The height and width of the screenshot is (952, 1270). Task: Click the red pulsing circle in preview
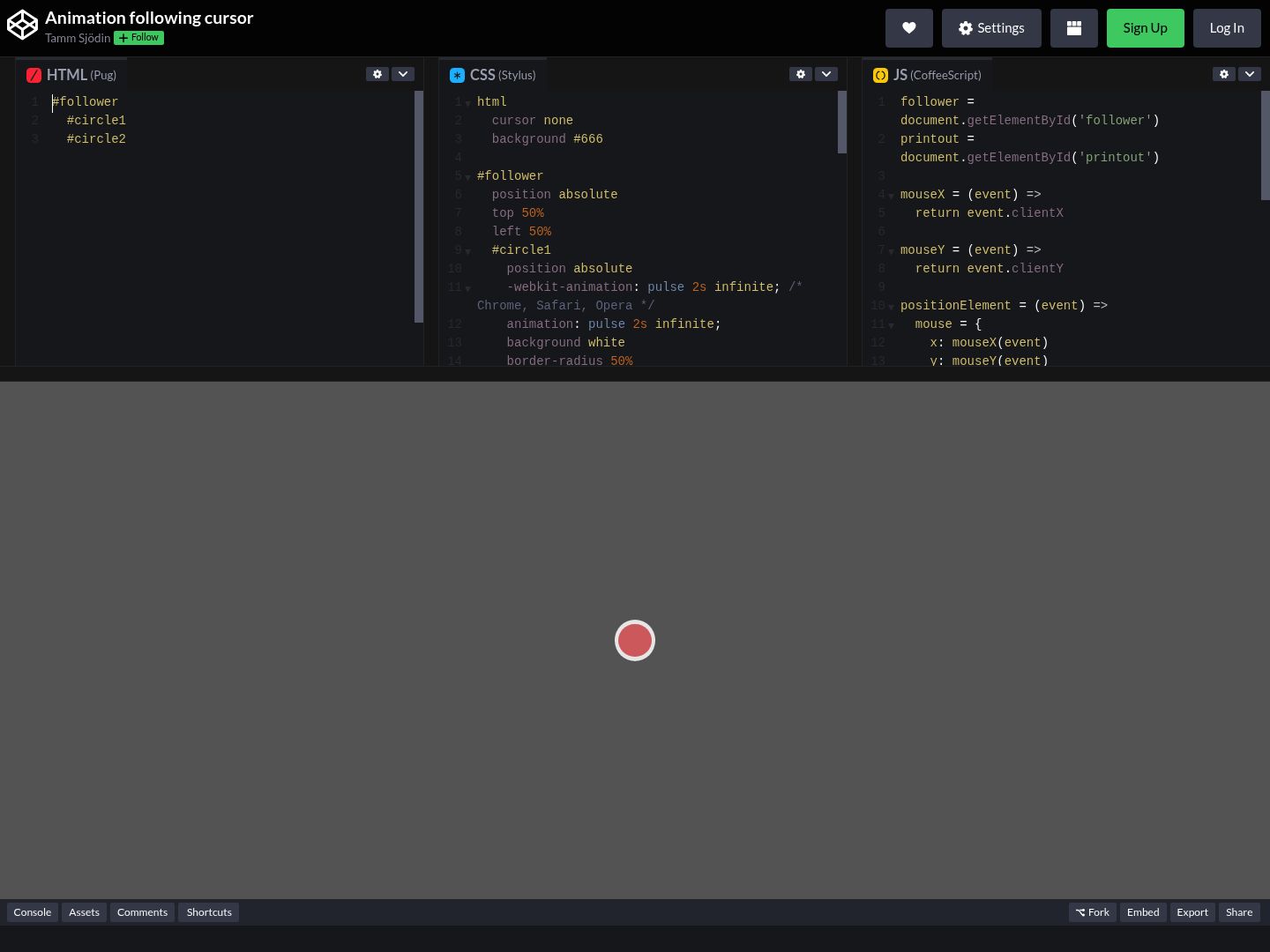[x=635, y=640]
